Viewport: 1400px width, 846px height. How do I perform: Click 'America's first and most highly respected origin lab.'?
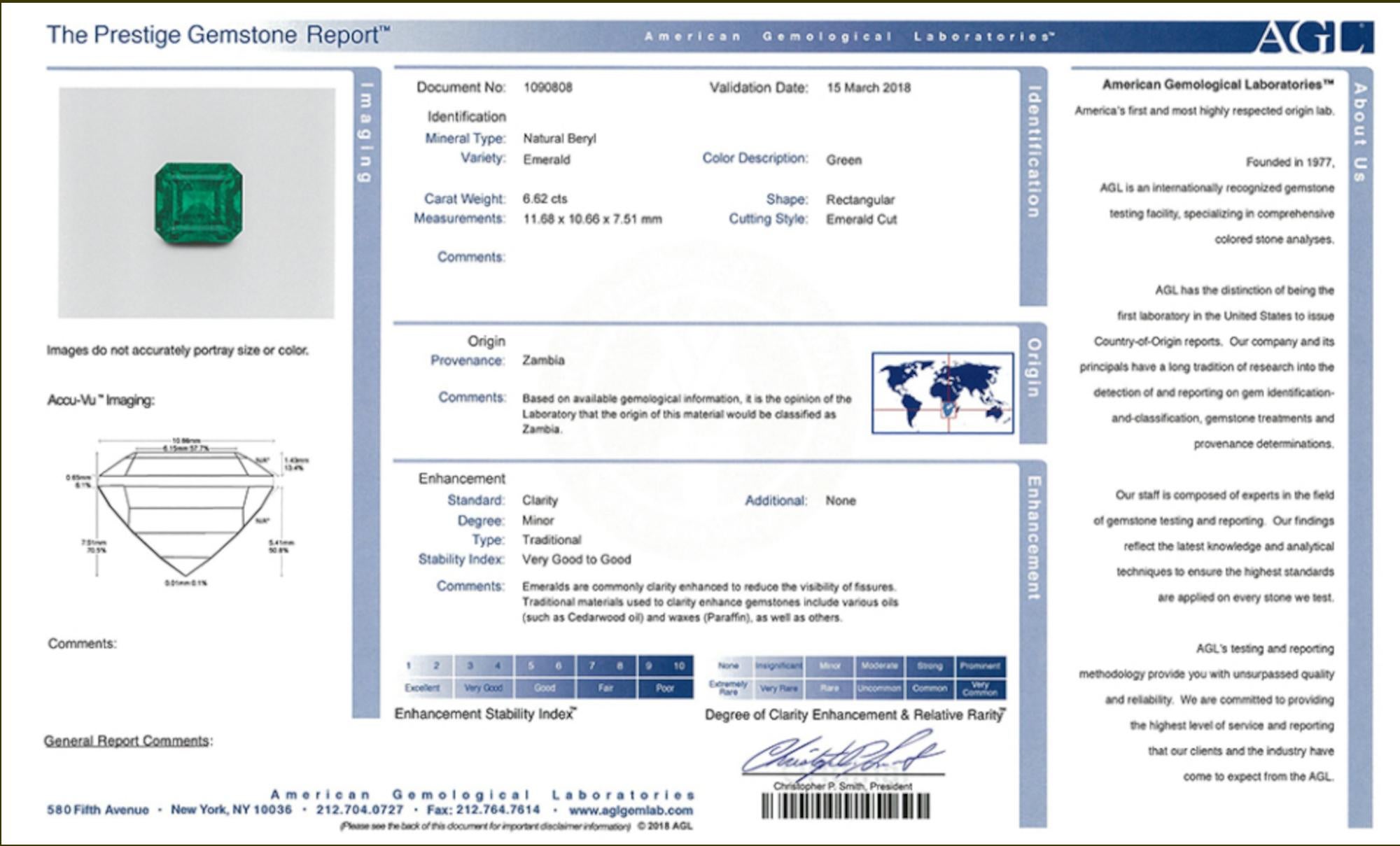coord(1205,111)
